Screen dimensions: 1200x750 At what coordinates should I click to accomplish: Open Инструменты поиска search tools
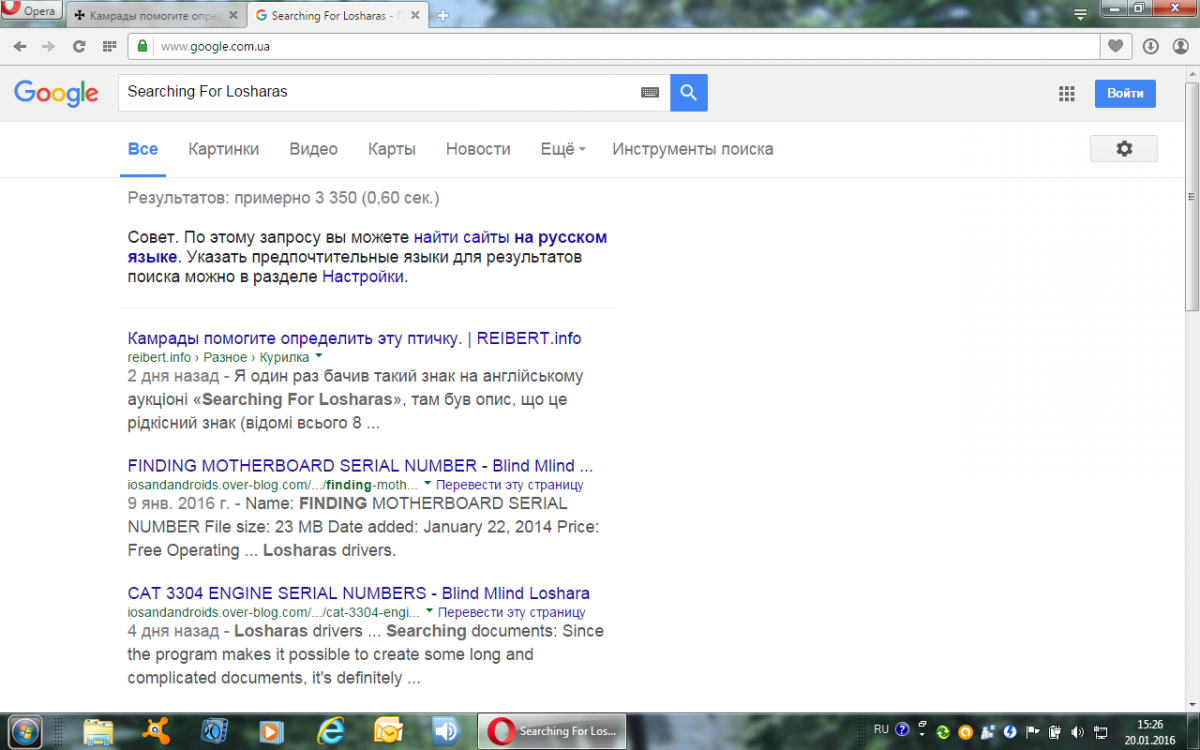pyautogui.click(x=693, y=149)
